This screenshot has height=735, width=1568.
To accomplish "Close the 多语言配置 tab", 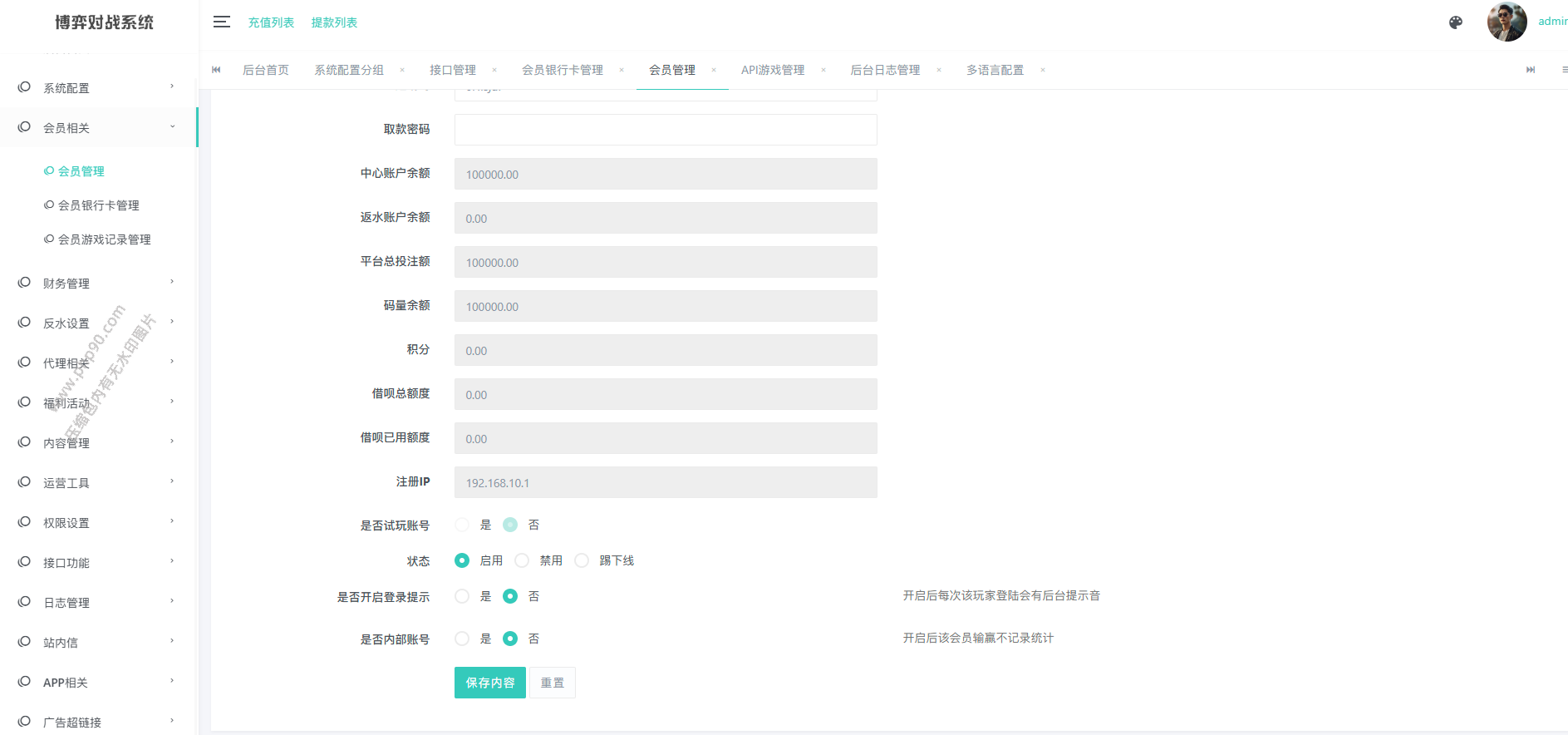I will coord(1043,70).
